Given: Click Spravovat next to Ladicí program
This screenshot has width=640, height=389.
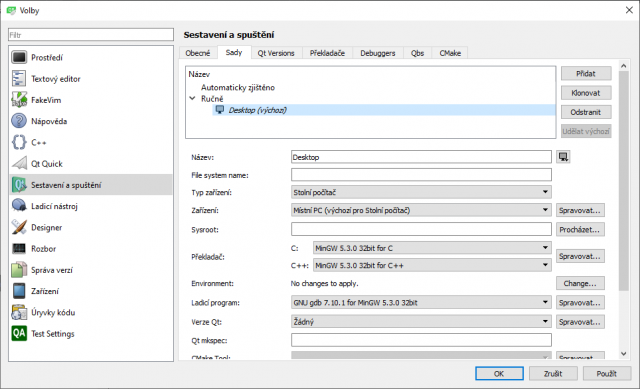Looking at the screenshot, I should 580,302.
